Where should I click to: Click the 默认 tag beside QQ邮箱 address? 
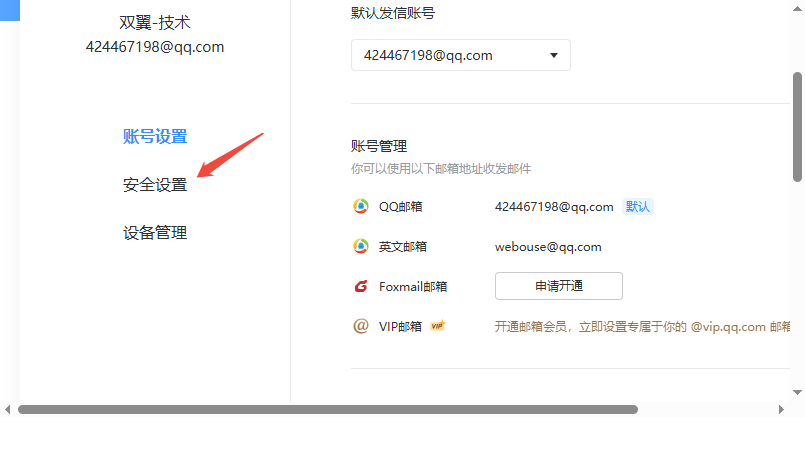(x=638, y=206)
